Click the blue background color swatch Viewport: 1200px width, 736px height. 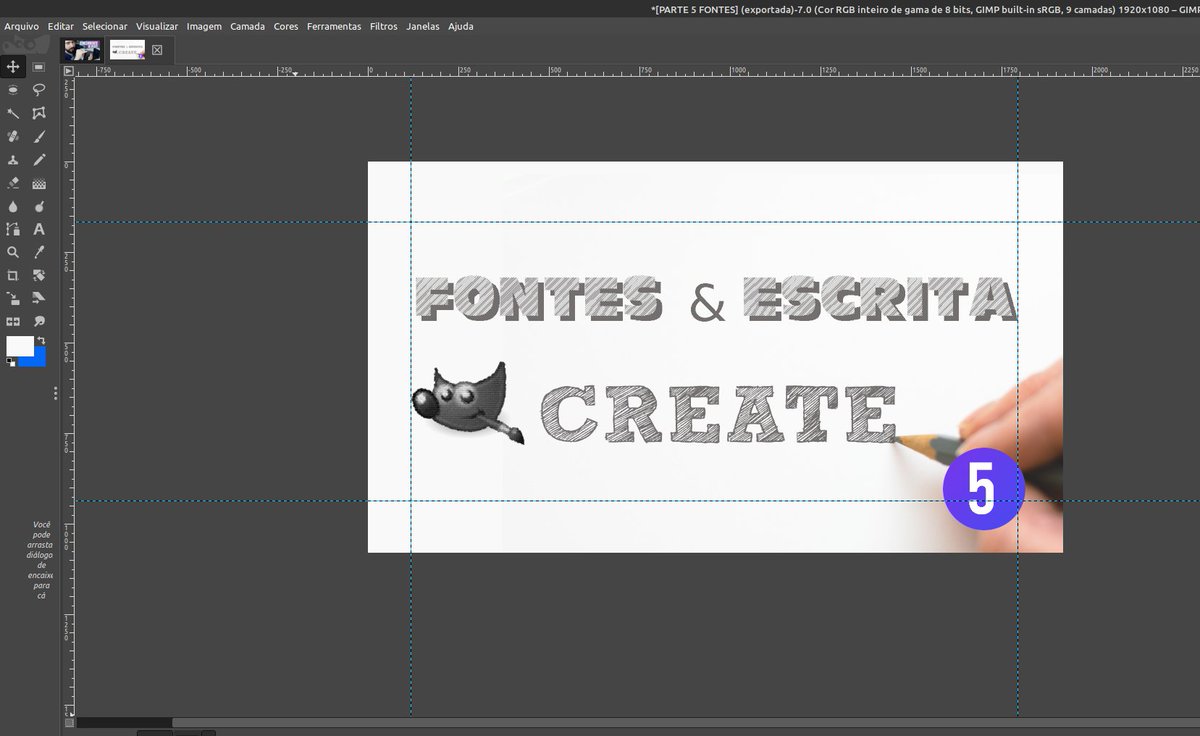(x=38, y=358)
